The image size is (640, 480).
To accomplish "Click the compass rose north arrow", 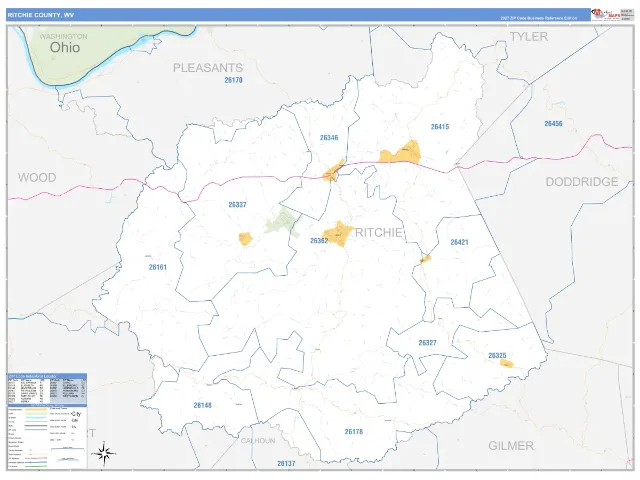I will pos(104,453).
